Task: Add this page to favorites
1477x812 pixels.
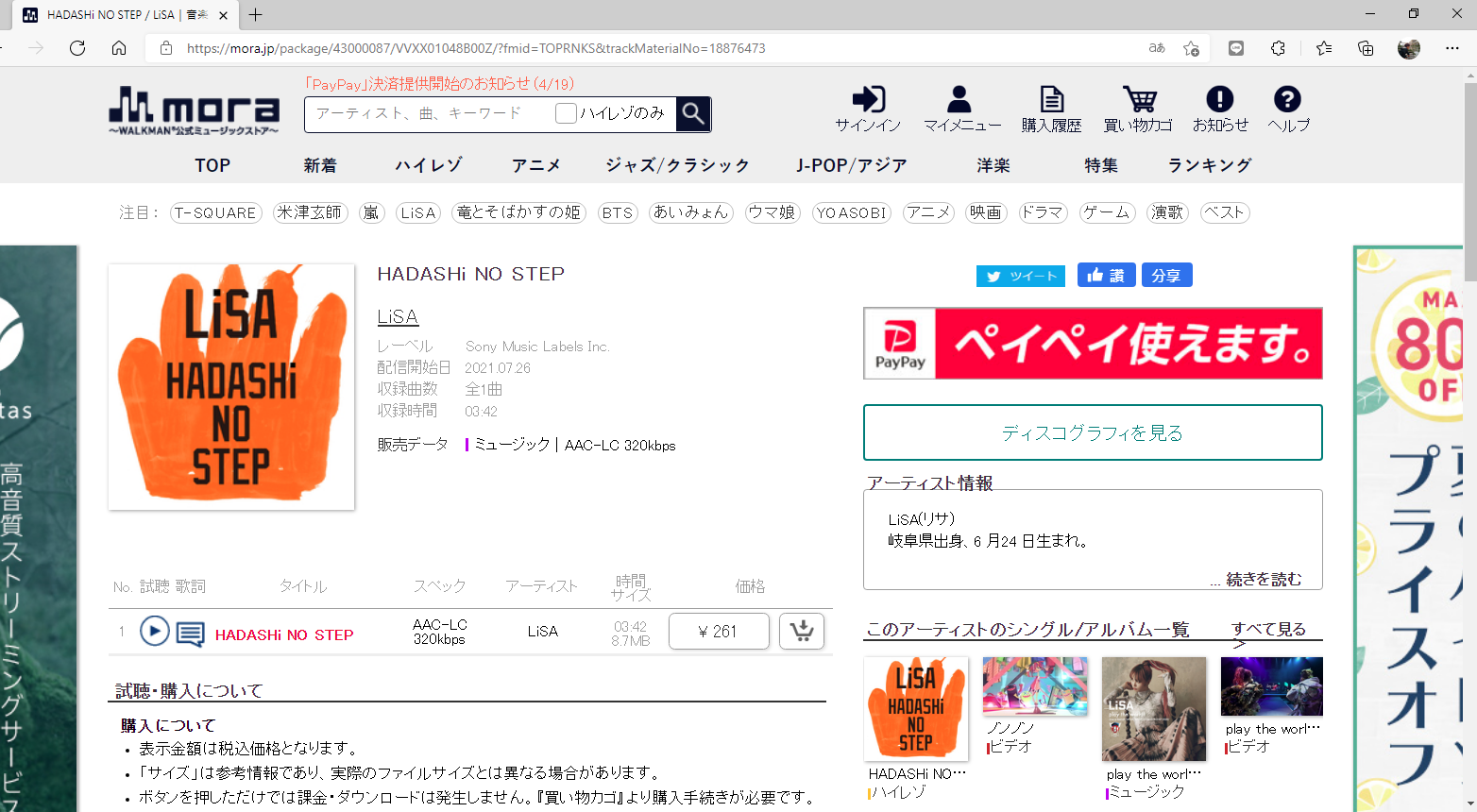Action: point(1191,48)
